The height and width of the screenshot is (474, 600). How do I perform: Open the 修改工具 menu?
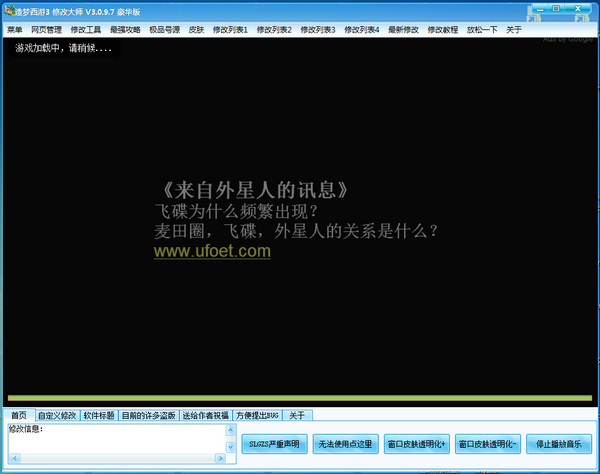[x=86, y=30]
